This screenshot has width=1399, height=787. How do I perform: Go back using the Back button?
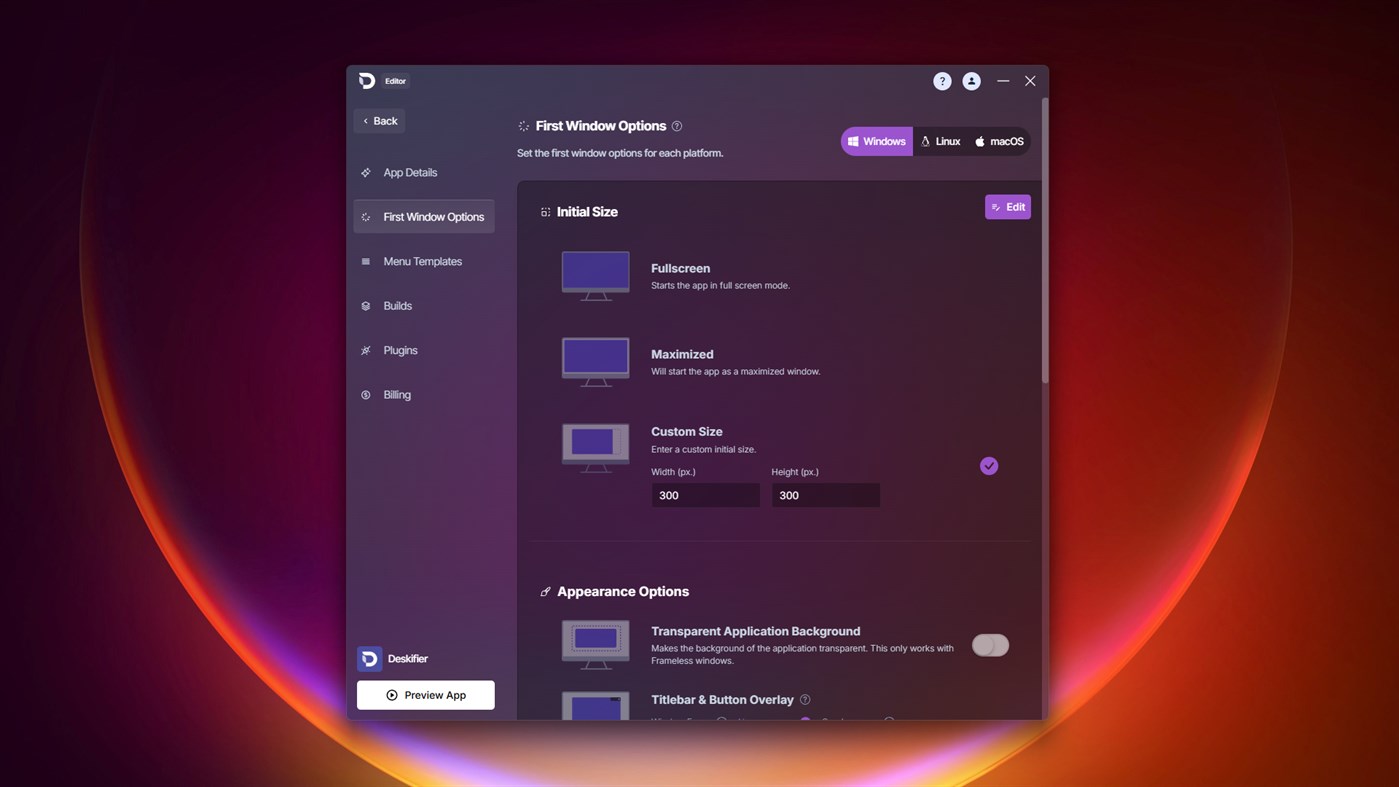tap(379, 121)
